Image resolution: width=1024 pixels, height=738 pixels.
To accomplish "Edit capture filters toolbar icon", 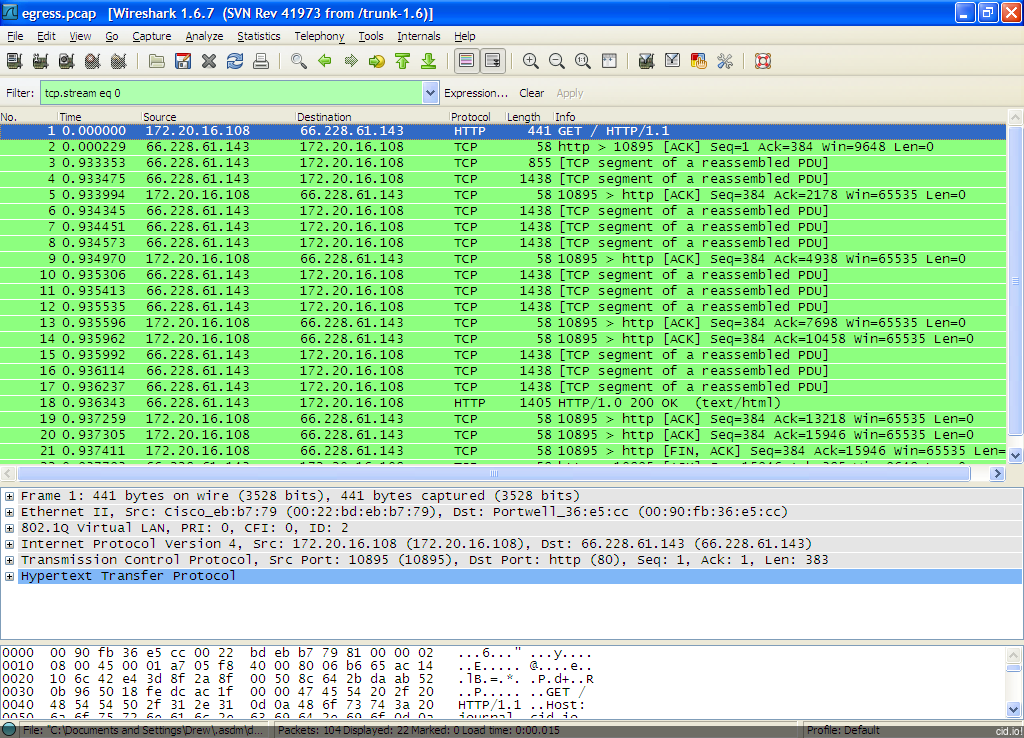I will [647, 61].
